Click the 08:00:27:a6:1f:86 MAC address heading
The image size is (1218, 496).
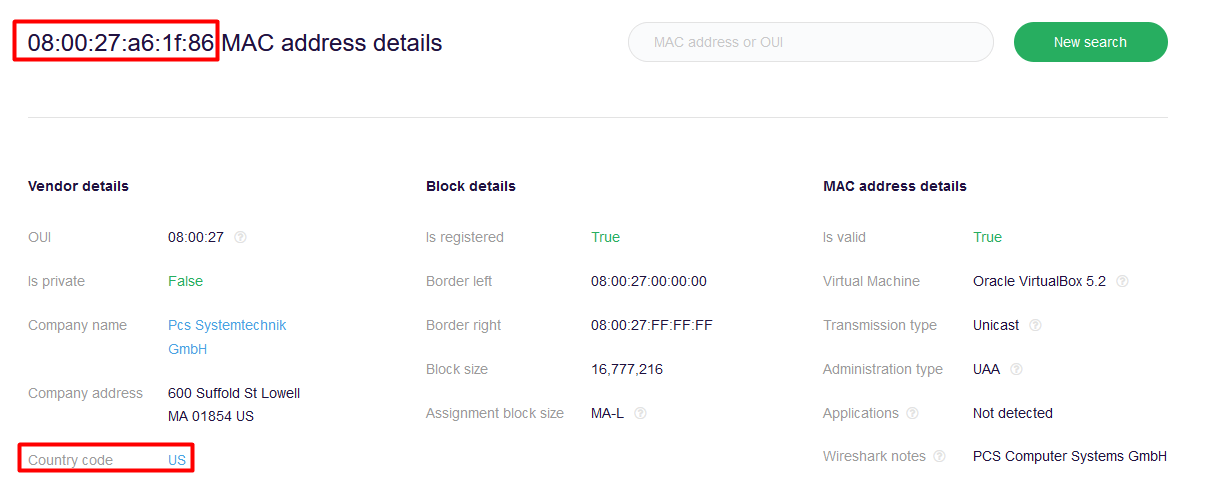pyautogui.click(x=120, y=43)
